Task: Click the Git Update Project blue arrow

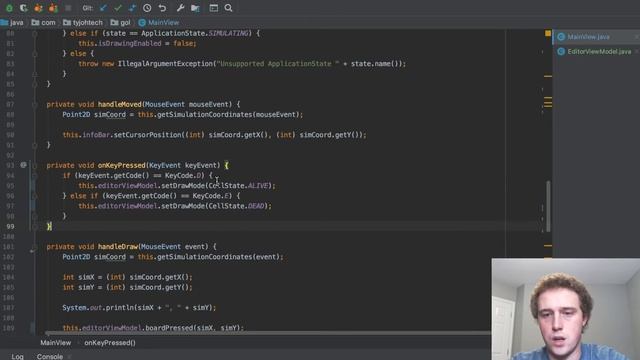Action: (x=103, y=8)
